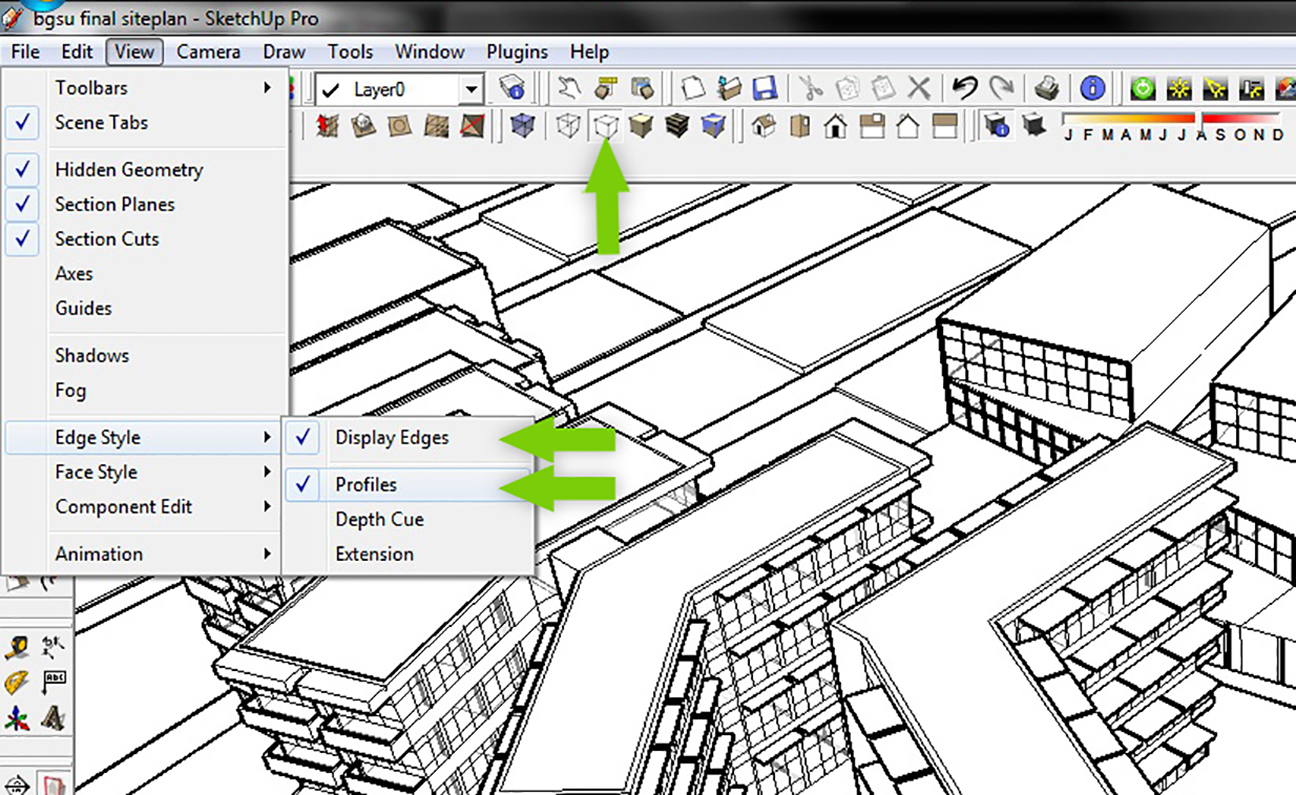Open the Draw menu

tap(284, 52)
